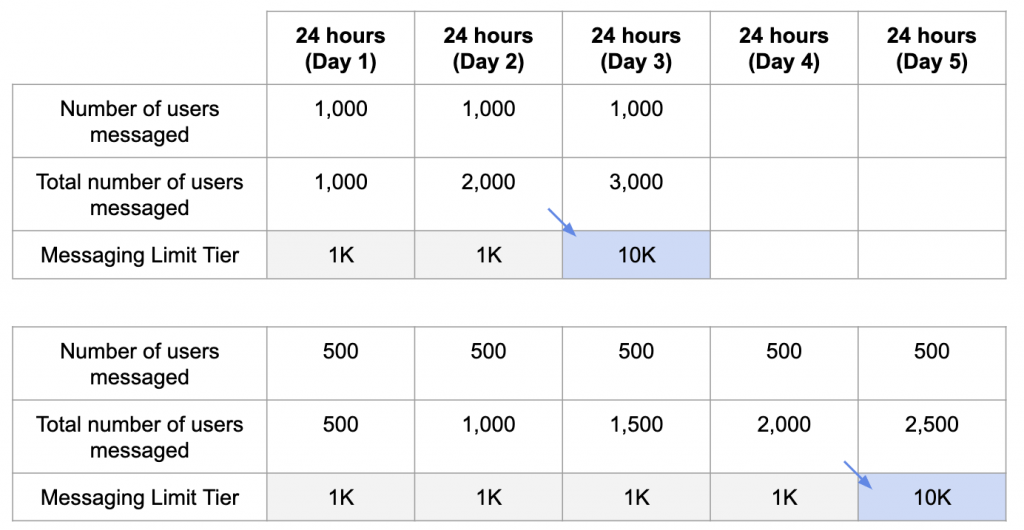Click the gray 1K cell under Day 4 in bottom table
This screenshot has height=530, width=1024.
[x=784, y=497]
